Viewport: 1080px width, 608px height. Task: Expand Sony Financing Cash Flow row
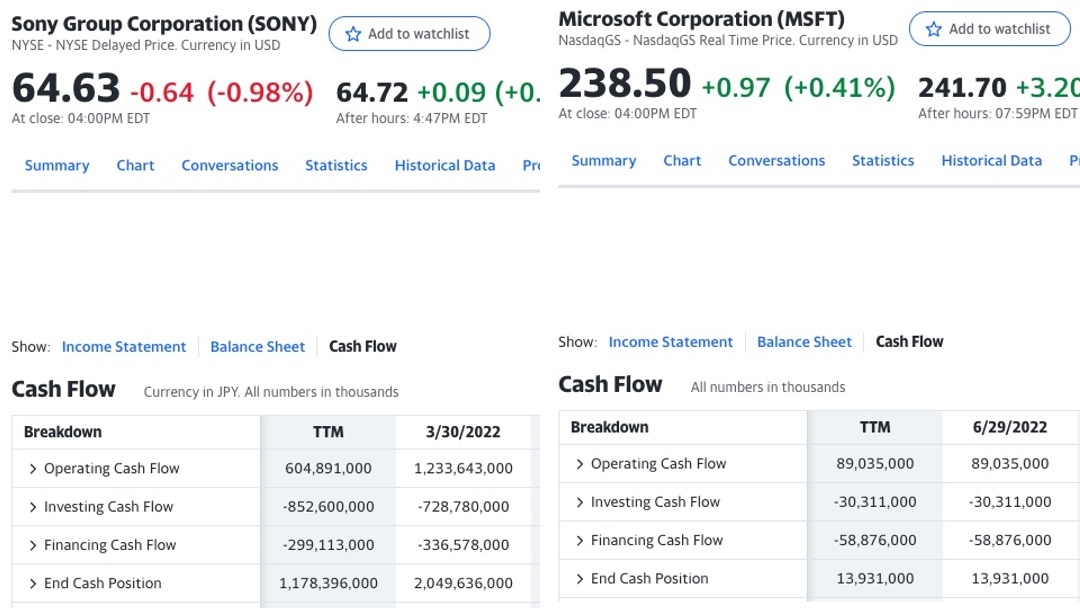pyautogui.click(x=33, y=545)
